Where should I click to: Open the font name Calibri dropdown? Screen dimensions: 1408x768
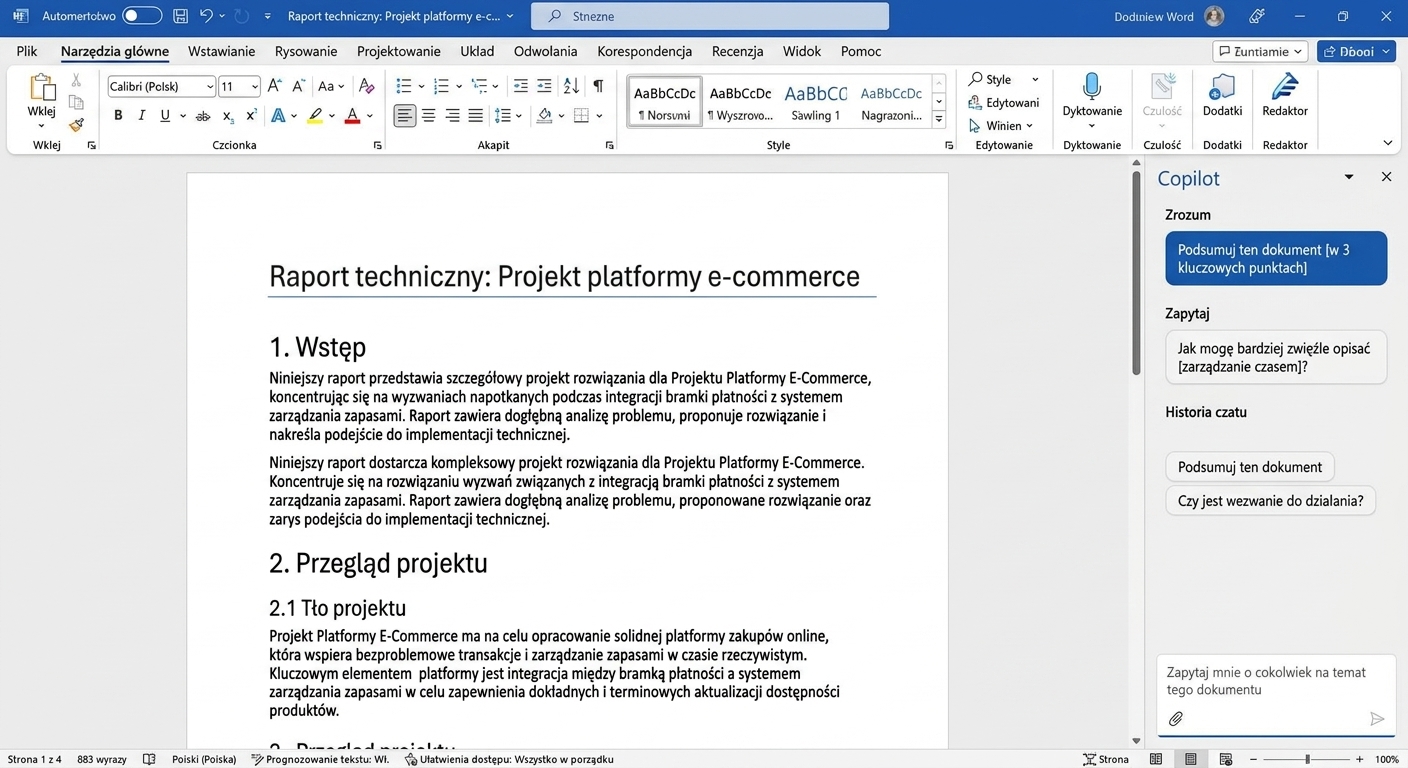[209, 87]
